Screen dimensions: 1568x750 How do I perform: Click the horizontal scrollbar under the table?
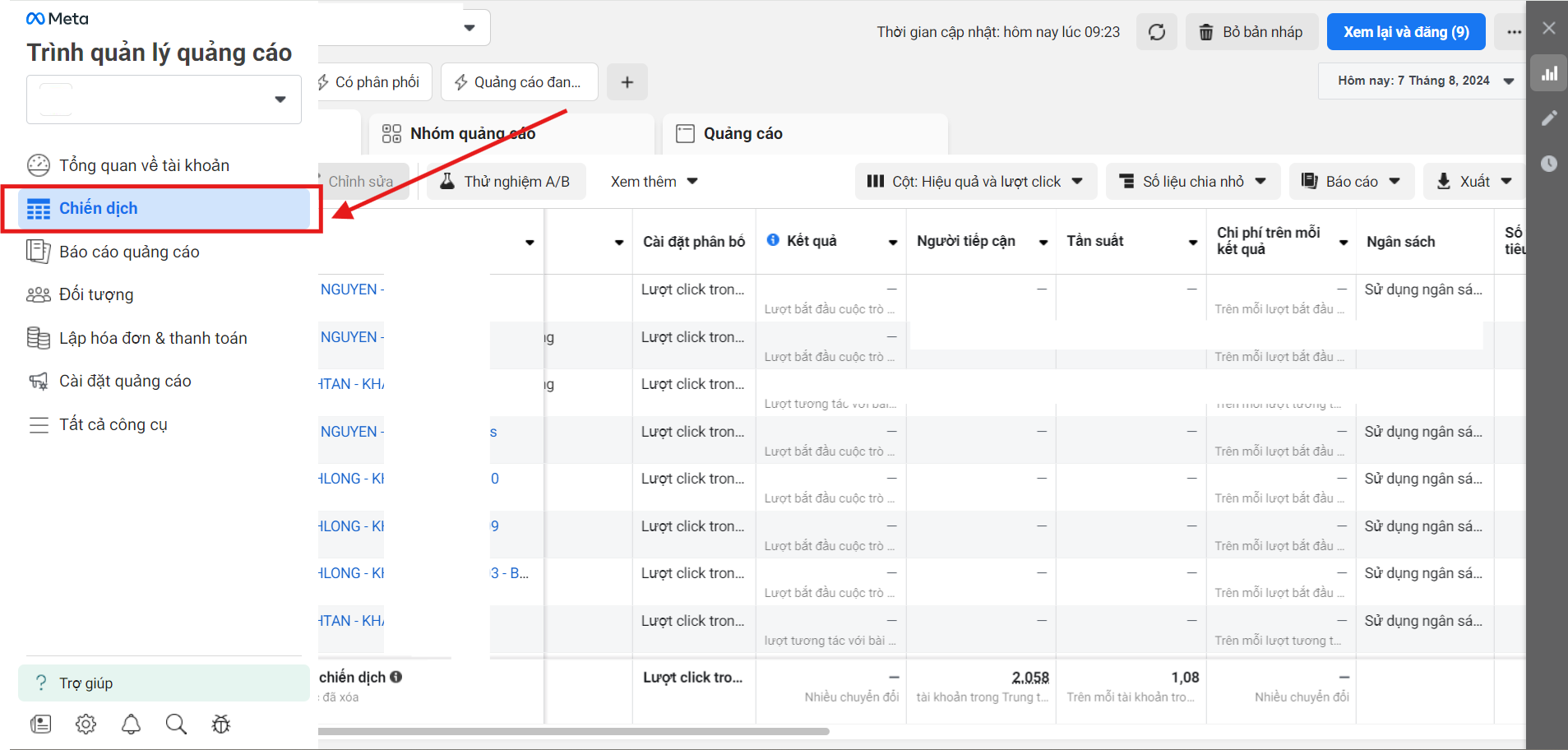pos(574,731)
